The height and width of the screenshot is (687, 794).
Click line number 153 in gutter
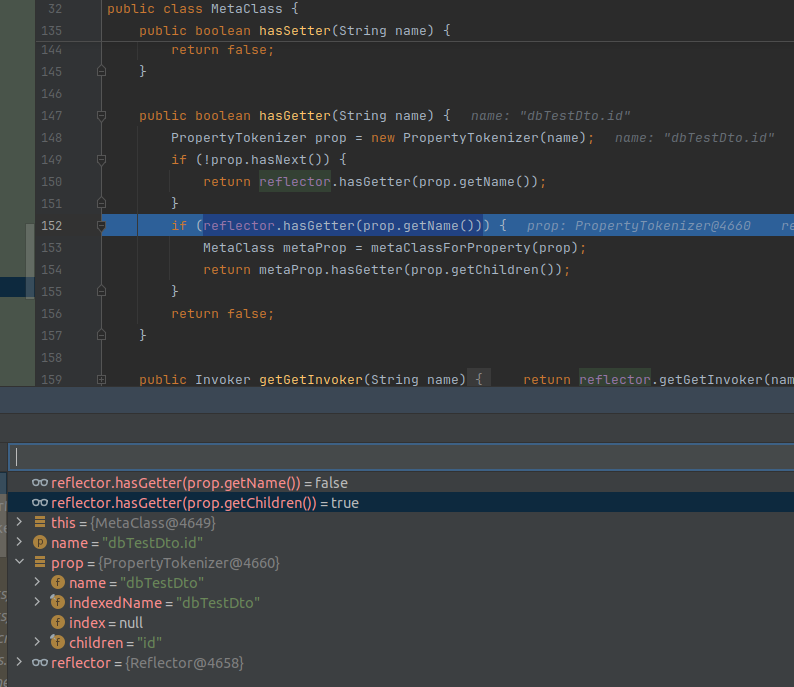(x=52, y=248)
